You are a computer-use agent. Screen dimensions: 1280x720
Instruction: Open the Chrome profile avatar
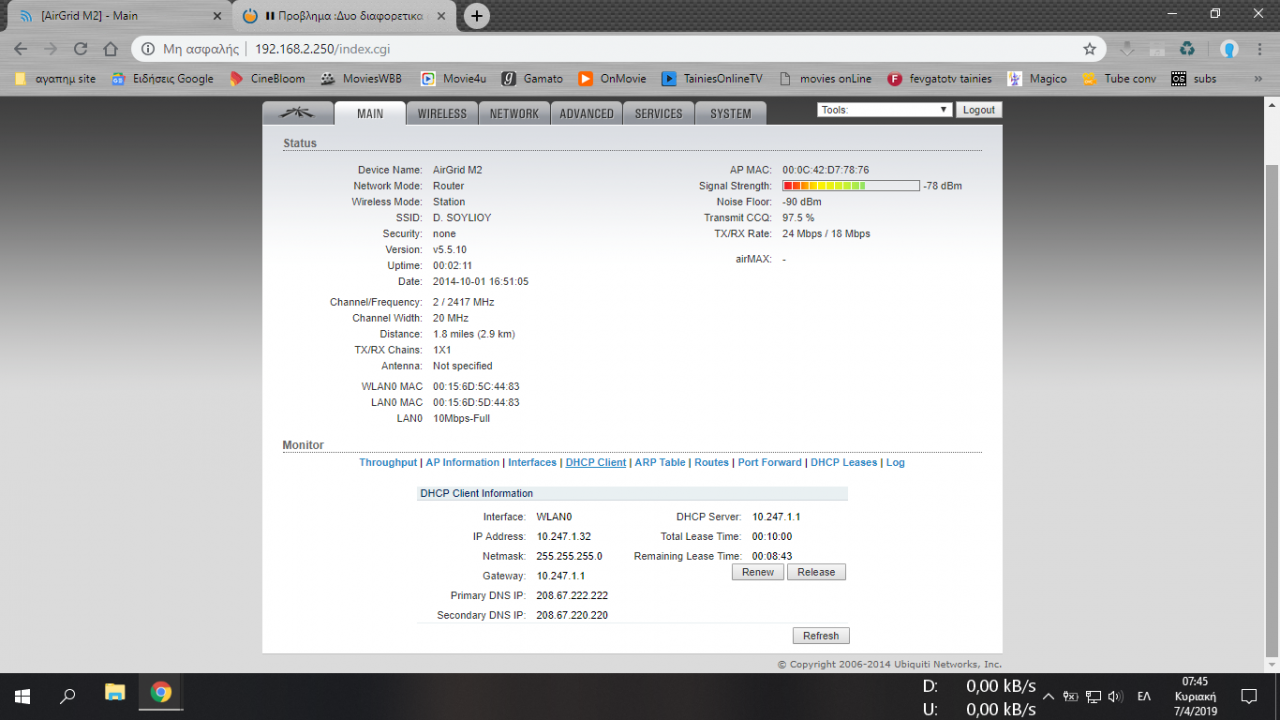[x=1229, y=49]
